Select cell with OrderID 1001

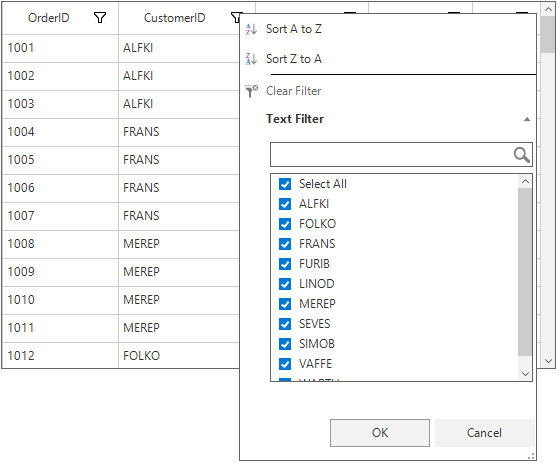[60, 48]
